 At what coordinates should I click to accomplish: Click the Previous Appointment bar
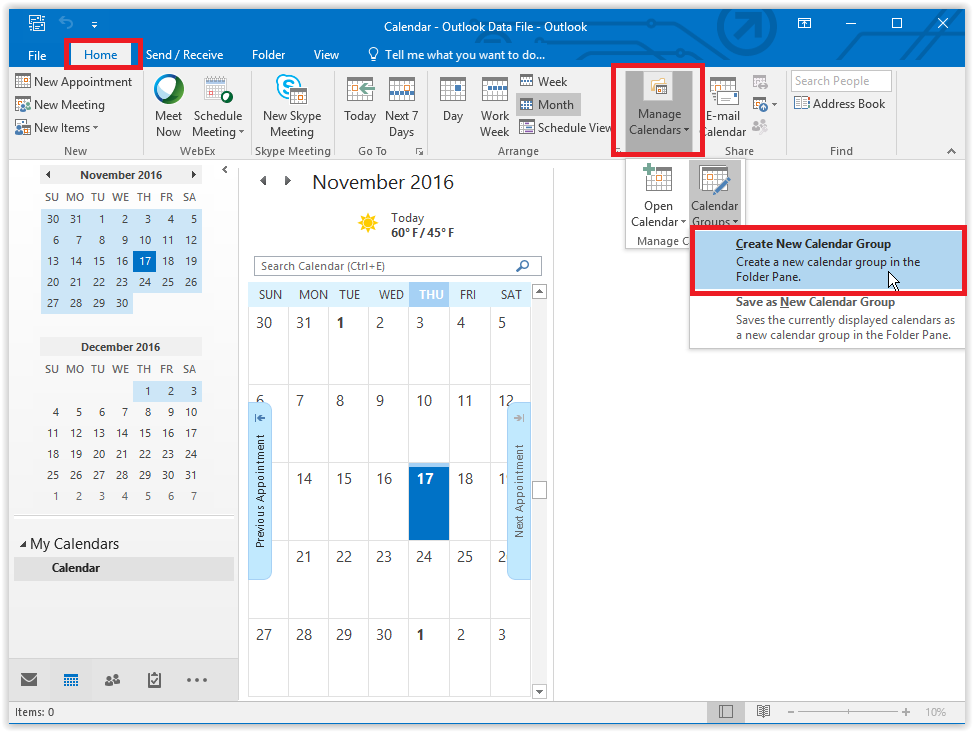pos(260,490)
